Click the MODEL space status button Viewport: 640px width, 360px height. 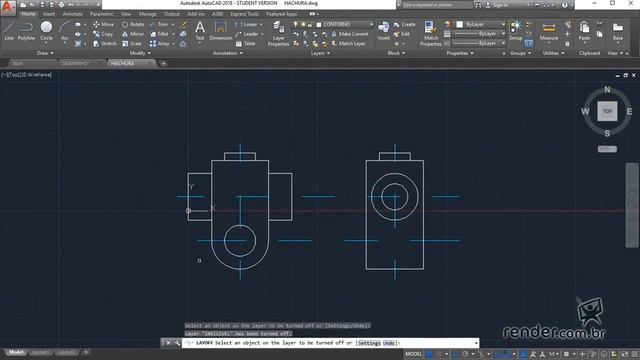[x=413, y=354]
